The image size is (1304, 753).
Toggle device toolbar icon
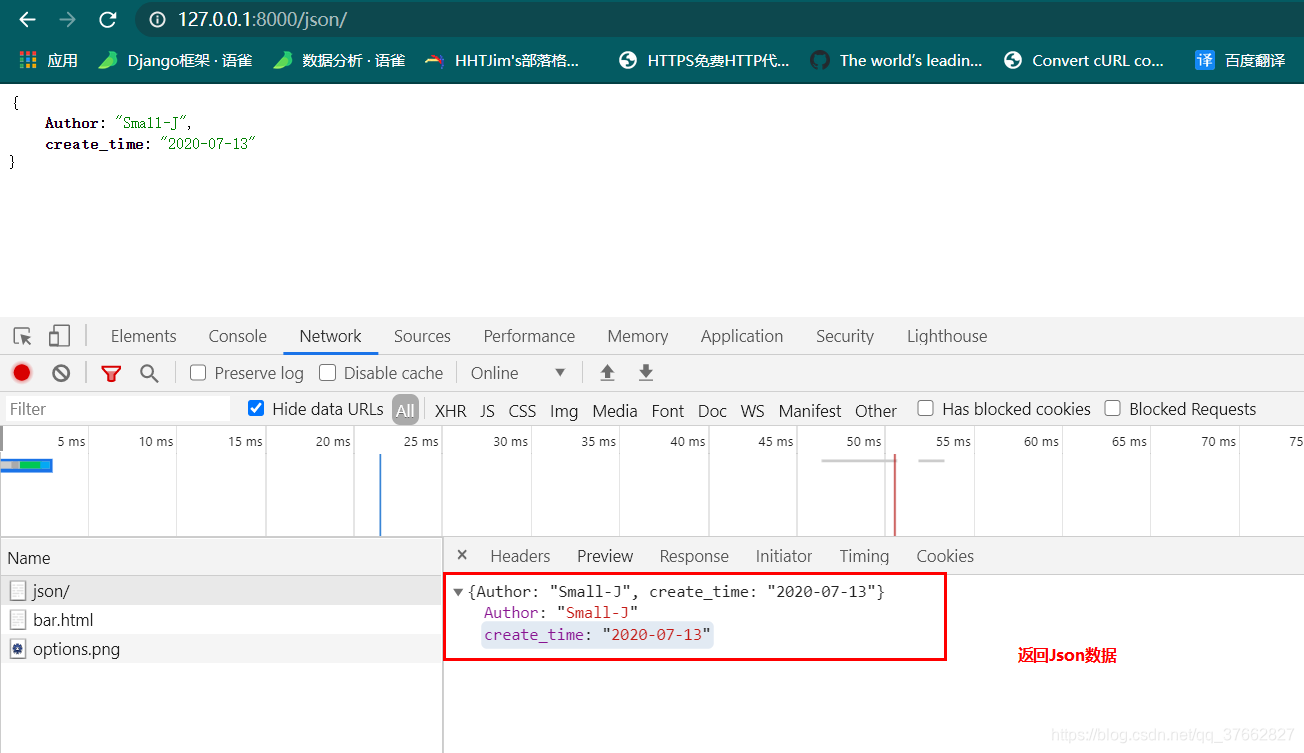pos(60,336)
